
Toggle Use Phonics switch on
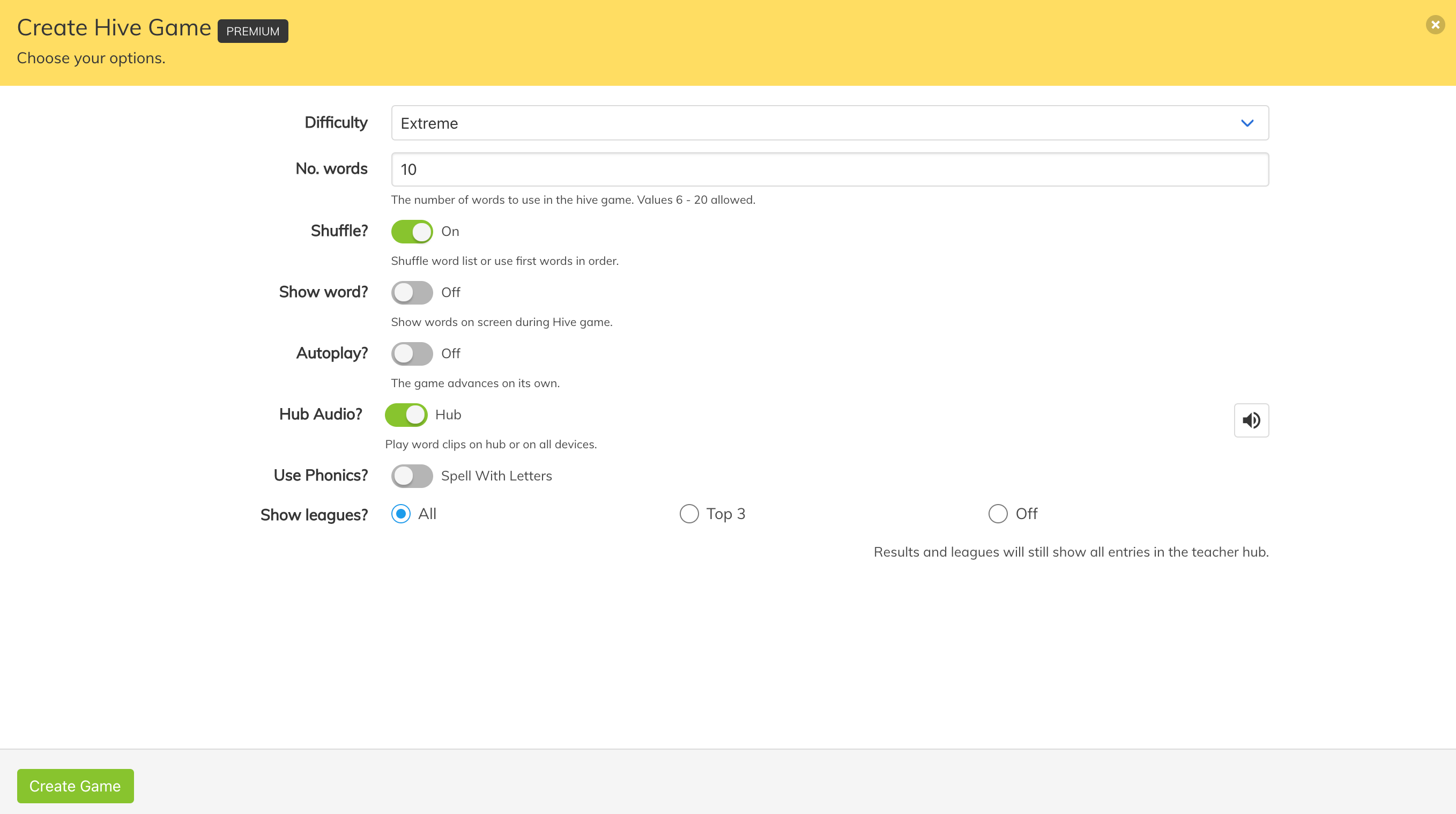[x=412, y=476]
